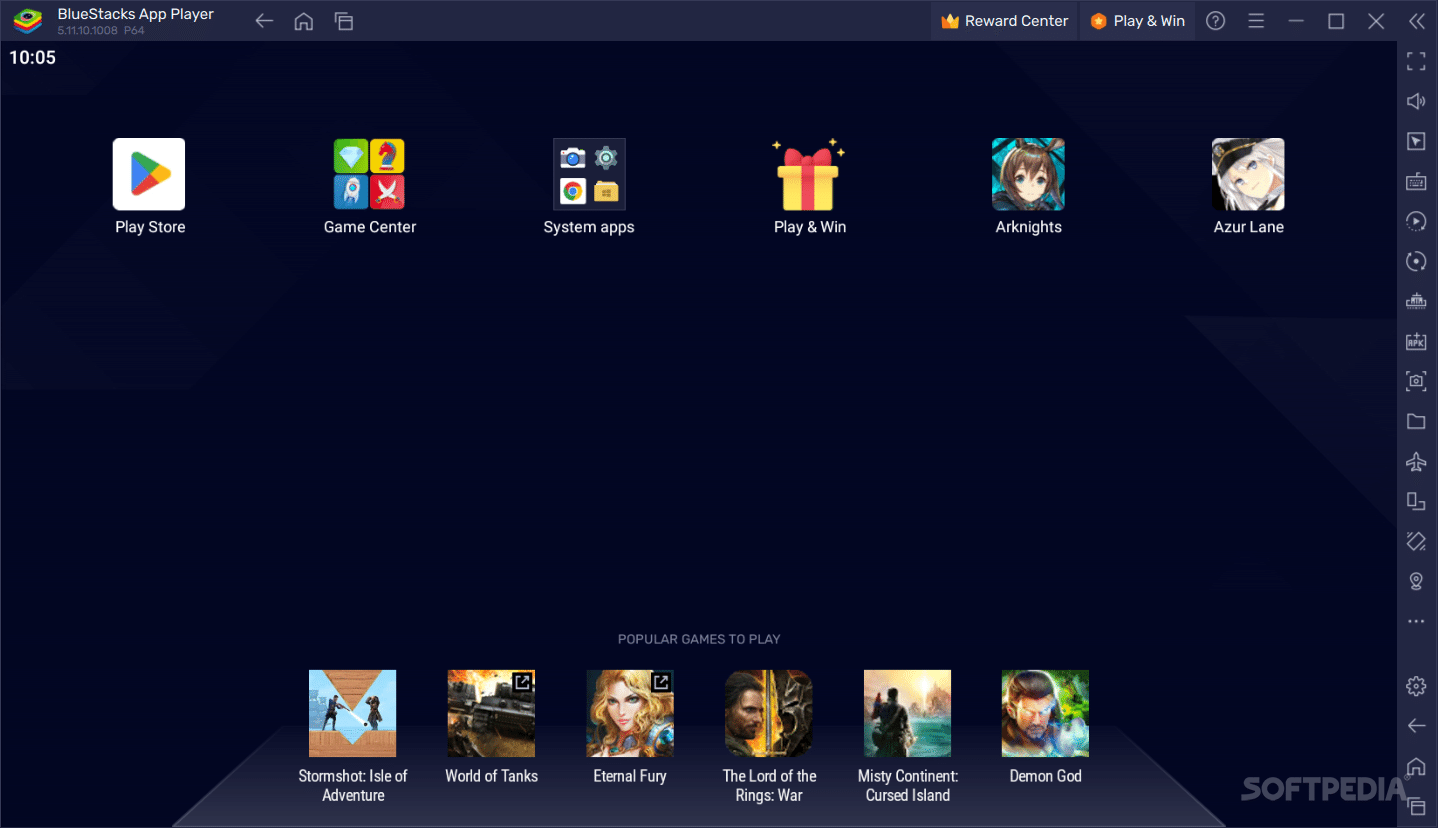
Task: Launch the Azur Lane game
Action: point(1248,174)
